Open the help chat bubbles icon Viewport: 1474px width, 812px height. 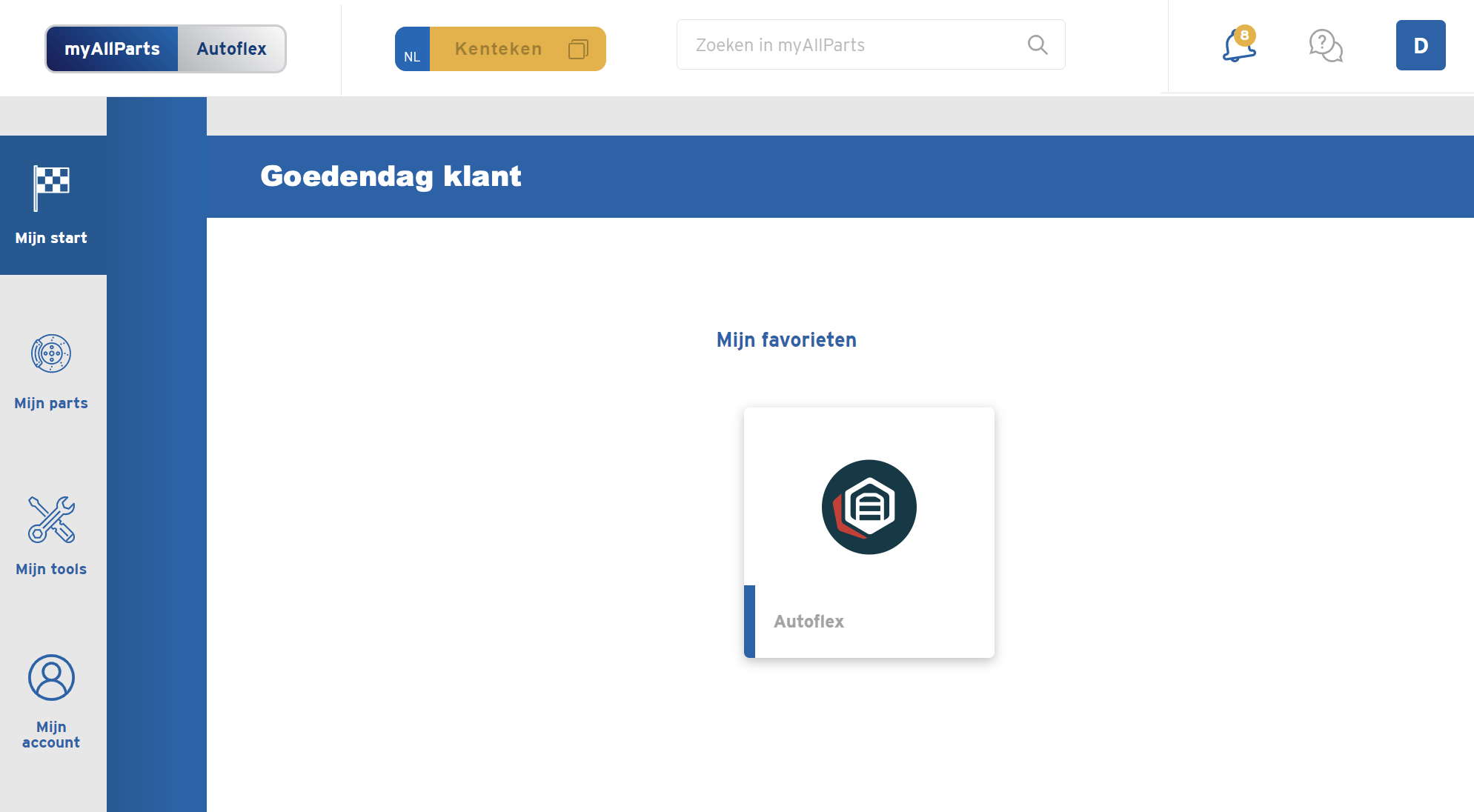pyautogui.click(x=1325, y=46)
